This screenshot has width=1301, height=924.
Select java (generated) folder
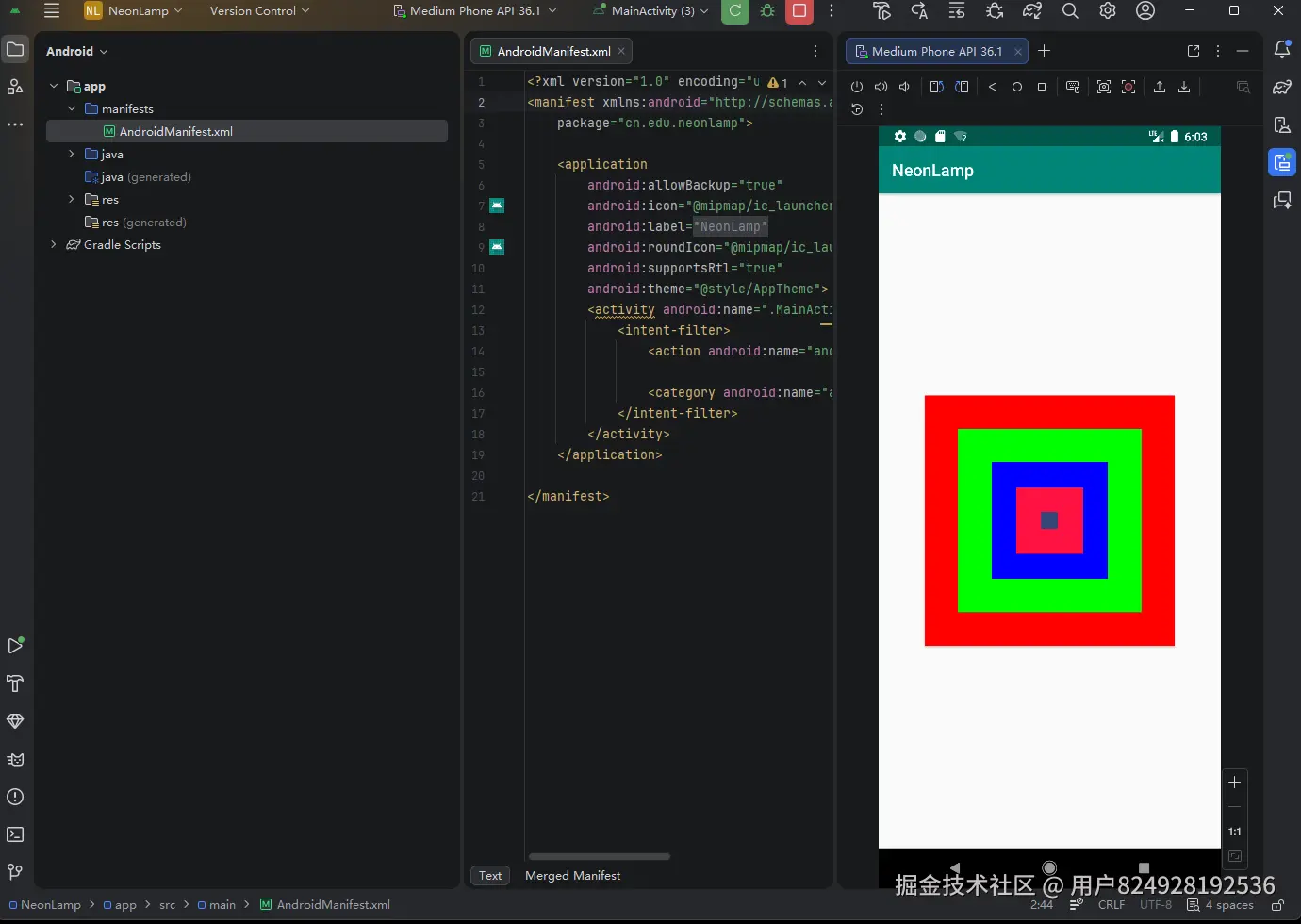138,176
